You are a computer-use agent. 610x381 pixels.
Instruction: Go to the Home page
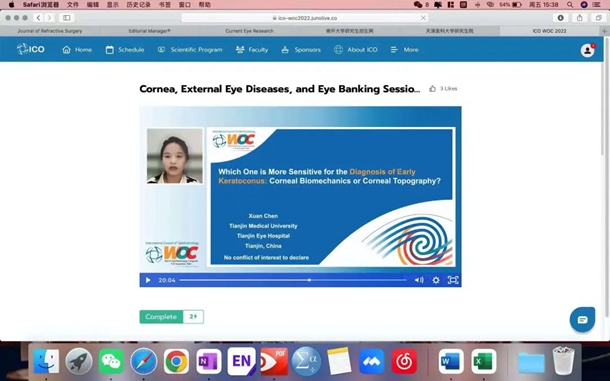77,50
